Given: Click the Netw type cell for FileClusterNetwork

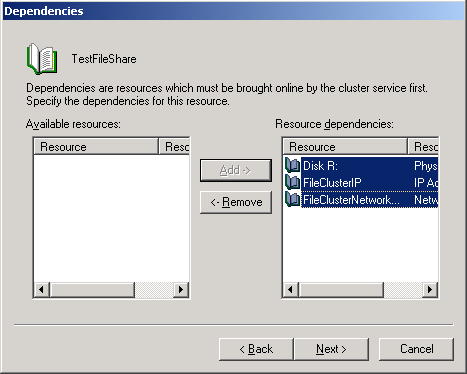Looking at the screenshot, I should click(x=426, y=199).
